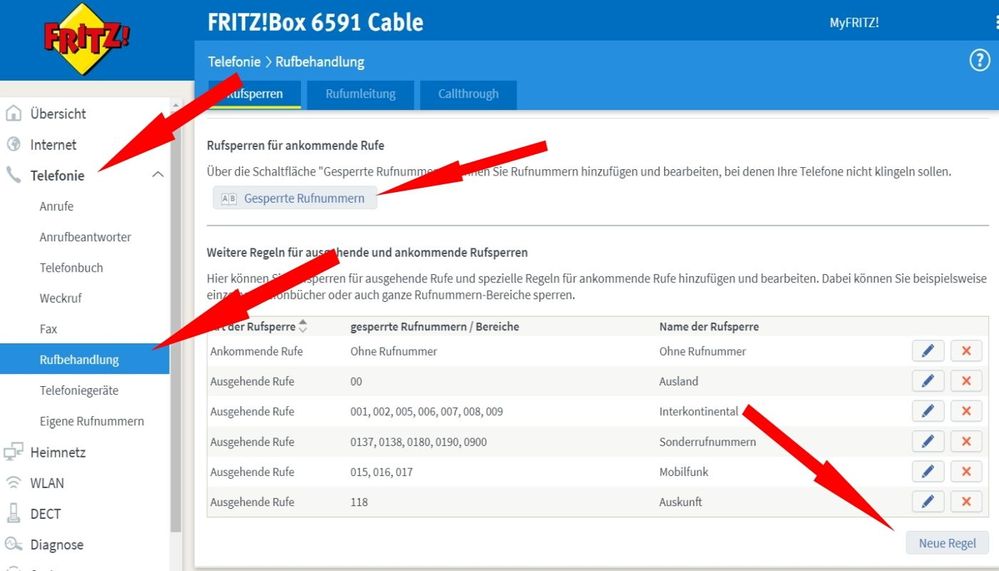Delete the Ohne Rufnummer rule

(966, 351)
